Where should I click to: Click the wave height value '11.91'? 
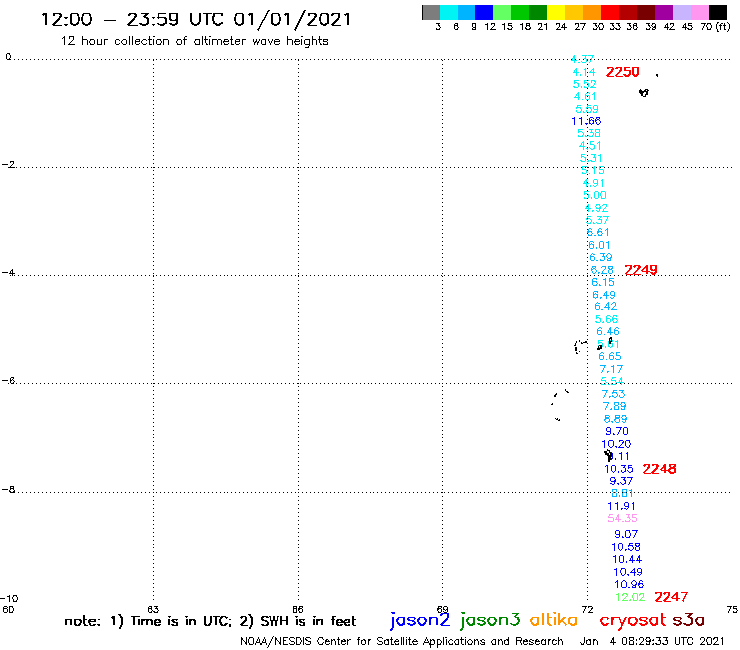click(x=621, y=506)
